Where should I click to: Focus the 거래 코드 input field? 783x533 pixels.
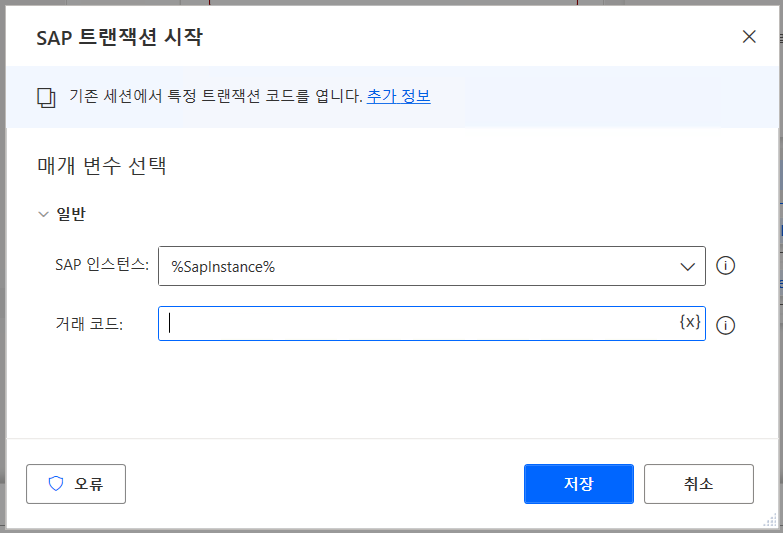coord(431,324)
